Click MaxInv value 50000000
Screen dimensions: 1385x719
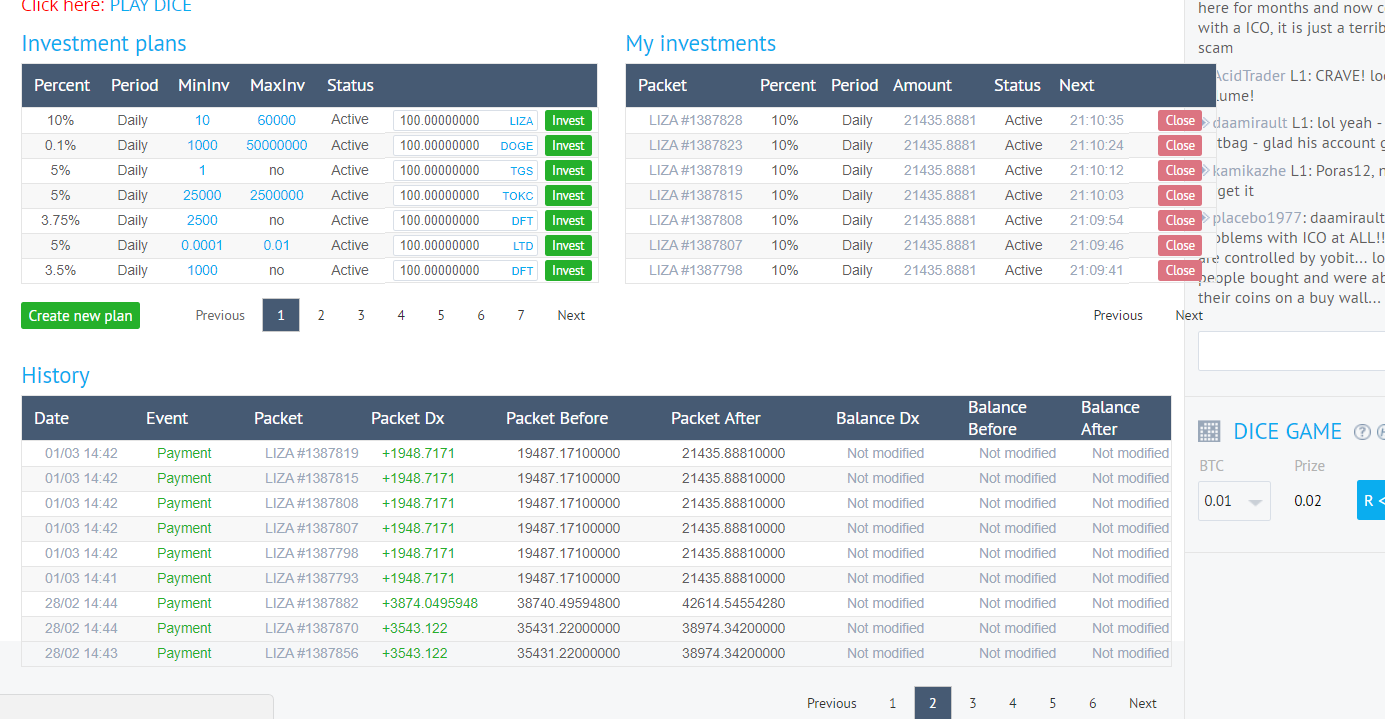277,145
